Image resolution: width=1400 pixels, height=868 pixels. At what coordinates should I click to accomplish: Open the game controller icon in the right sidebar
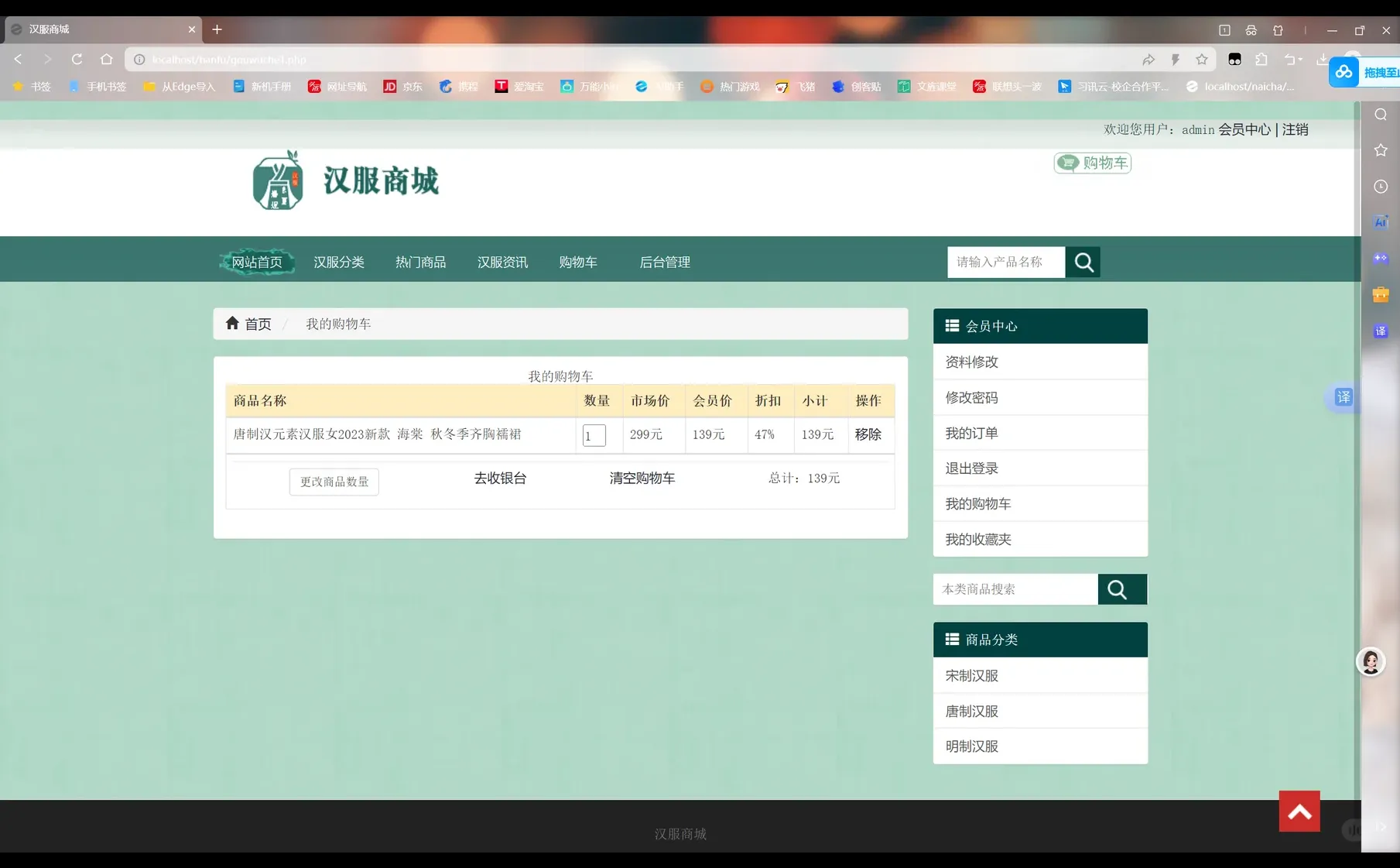[x=1381, y=259]
